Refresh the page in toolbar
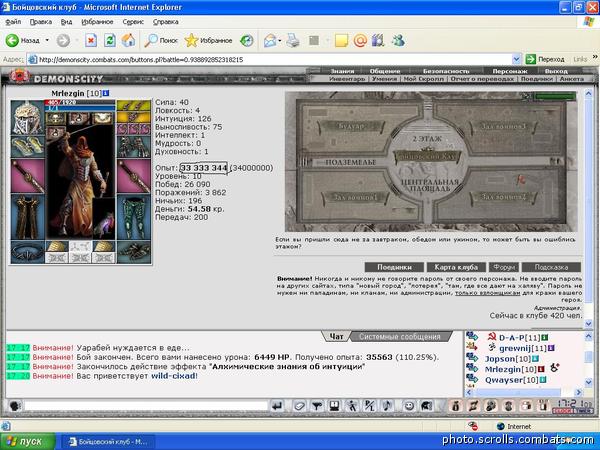Viewport: 600px width, 450px height. [109, 41]
